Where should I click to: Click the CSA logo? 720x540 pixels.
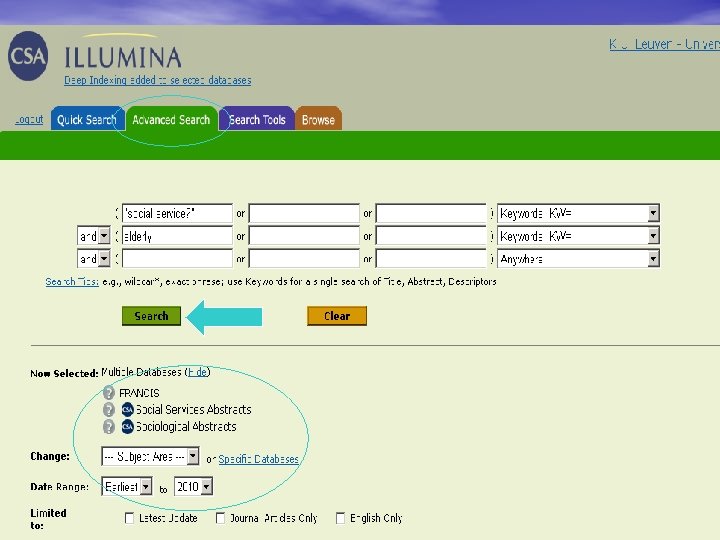(x=28, y=56)
